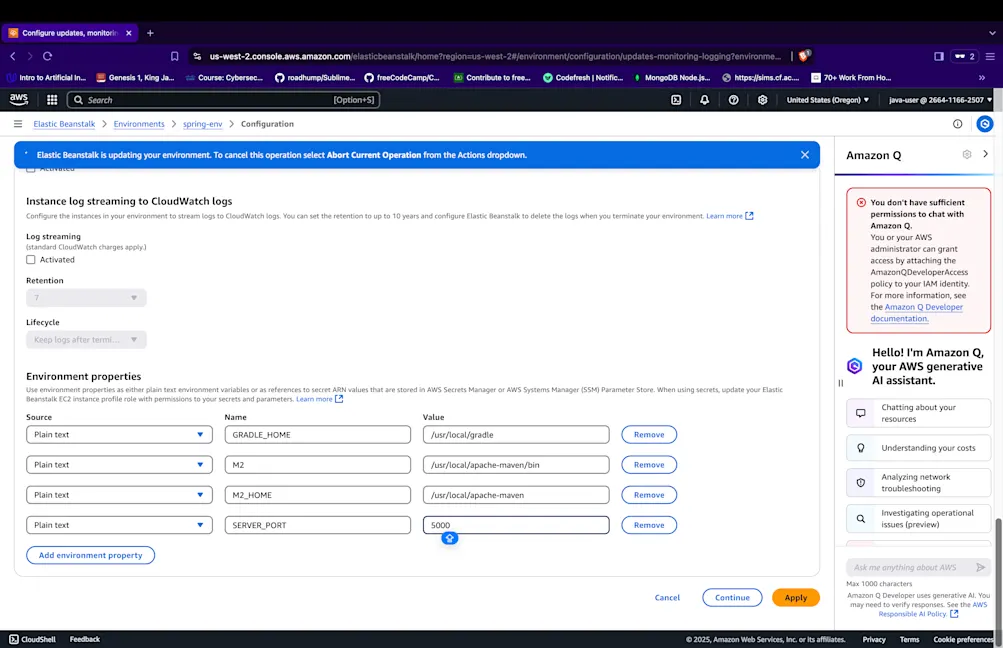The width and height of the screenshot is (1003, 648).
Task: Open the java-user account menu
Action: pyautogui.click(x=940, y=100)
